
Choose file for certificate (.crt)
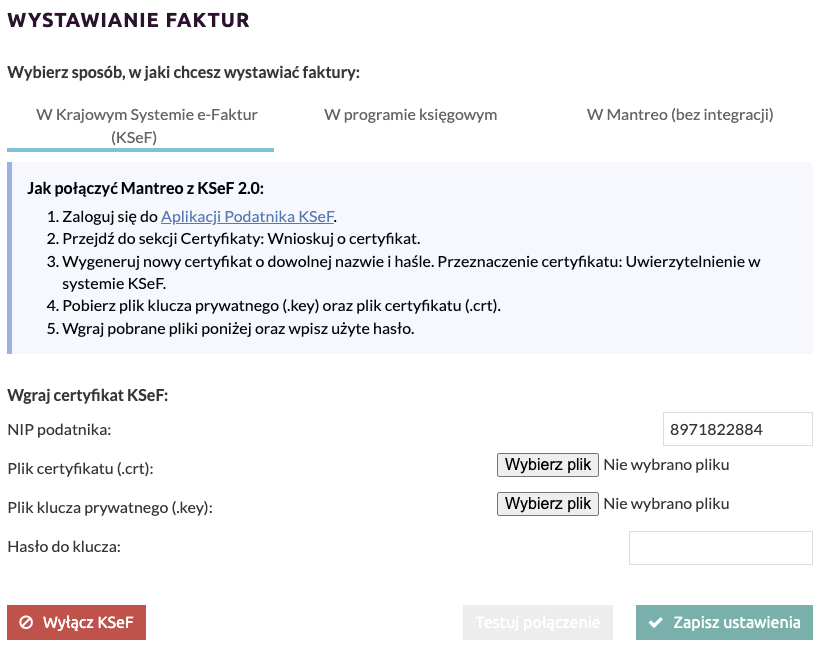(x=548, y=465)
